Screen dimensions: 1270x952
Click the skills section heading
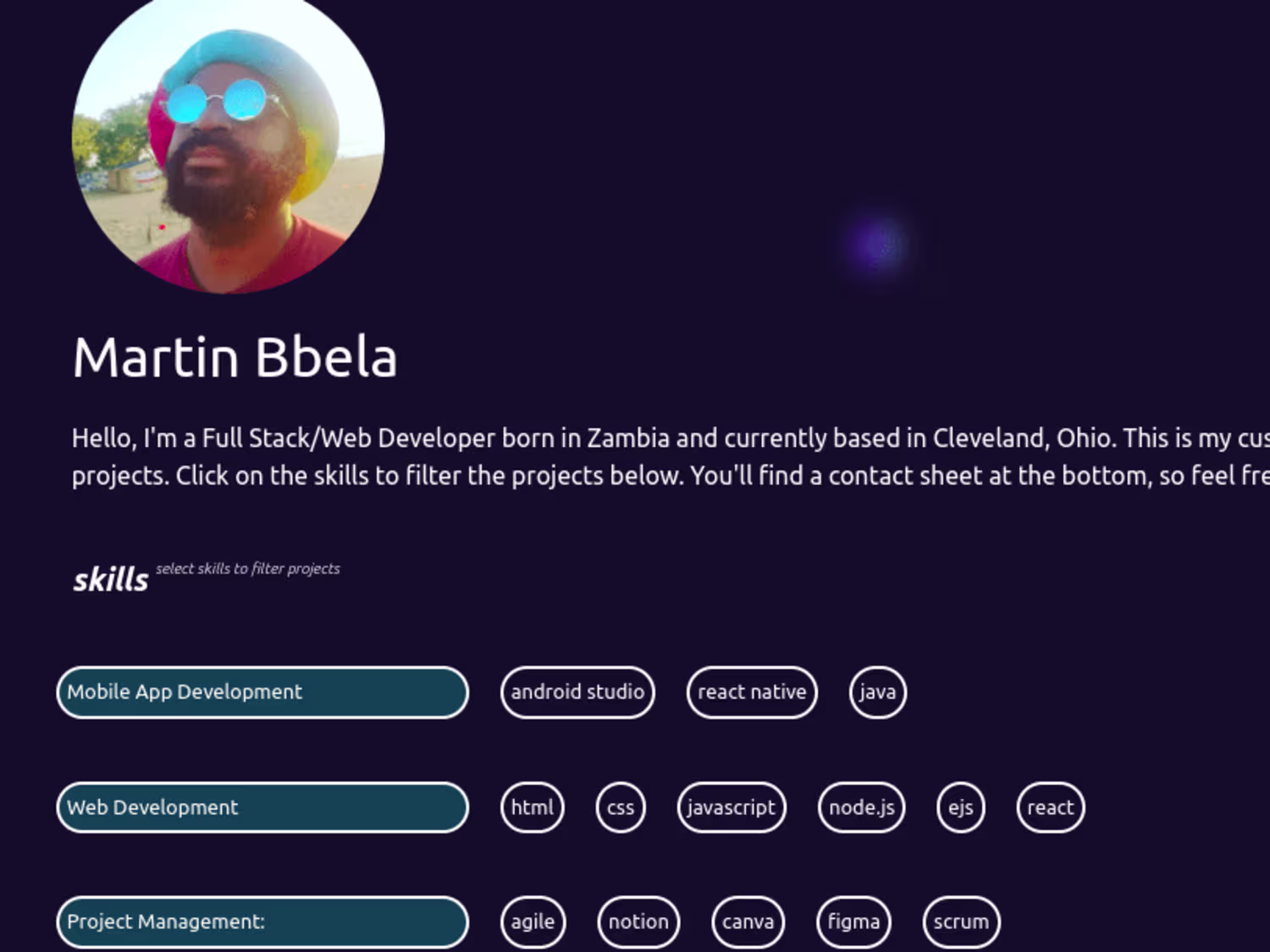coord(111,580)
